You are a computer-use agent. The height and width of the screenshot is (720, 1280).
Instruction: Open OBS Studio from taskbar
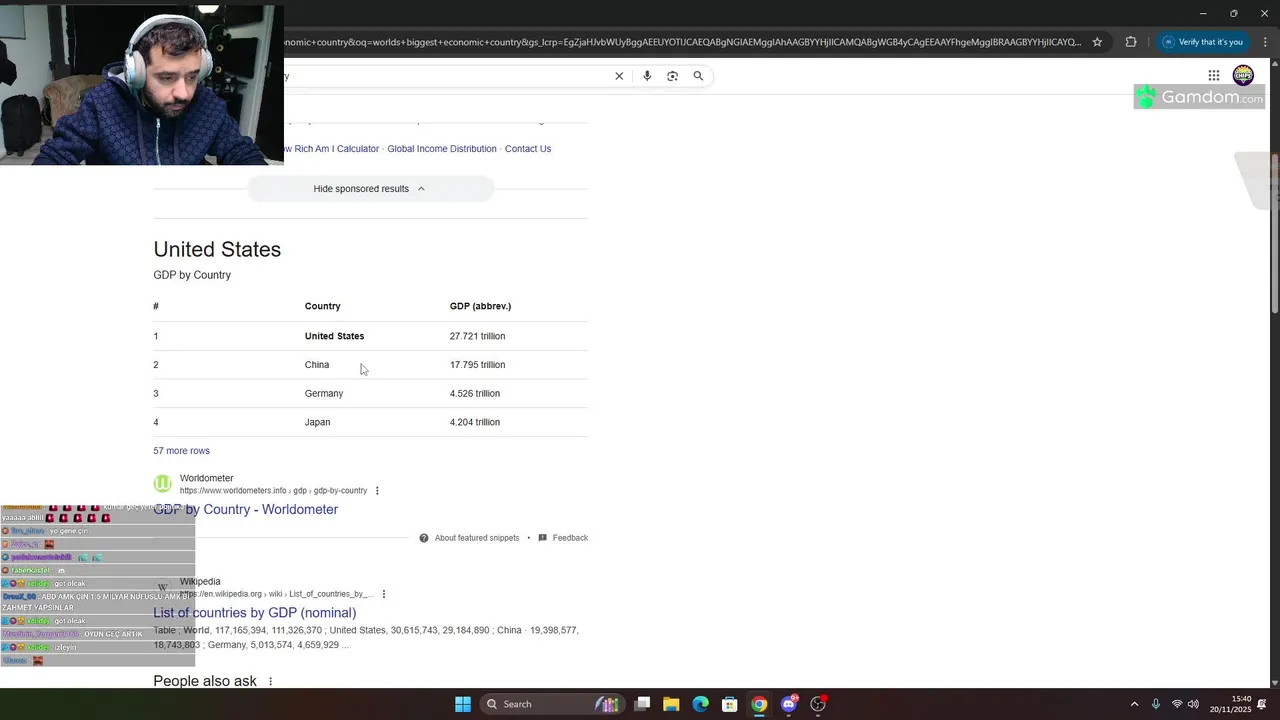[818, 704]
